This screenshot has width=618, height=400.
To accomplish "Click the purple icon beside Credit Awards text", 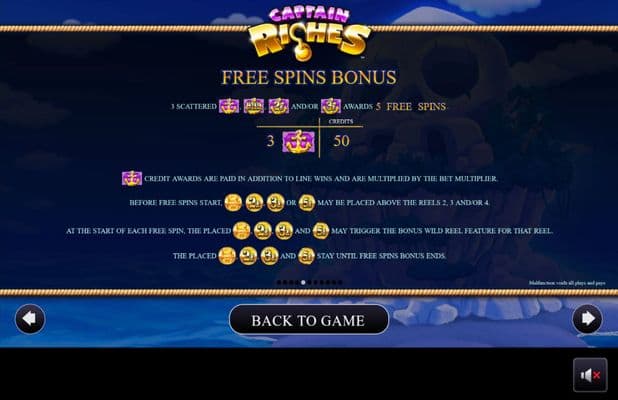I will [x=132, y=178].
